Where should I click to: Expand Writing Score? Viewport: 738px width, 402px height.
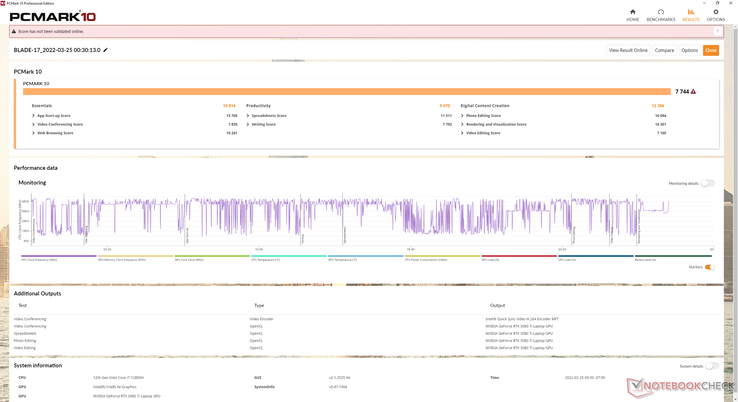pos(248,124)
